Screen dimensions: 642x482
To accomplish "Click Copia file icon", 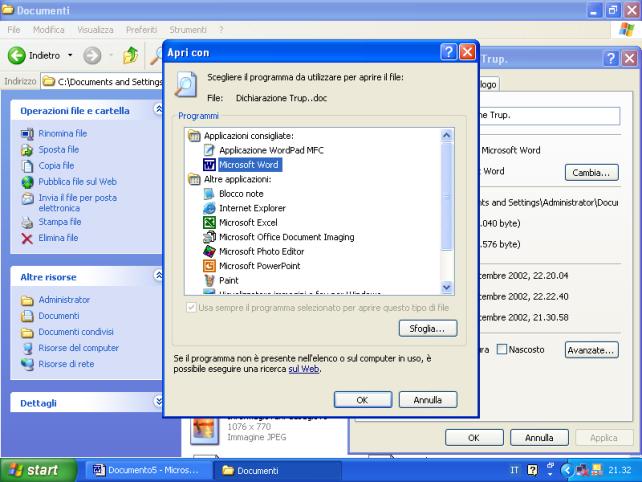I will pos(27,166).
